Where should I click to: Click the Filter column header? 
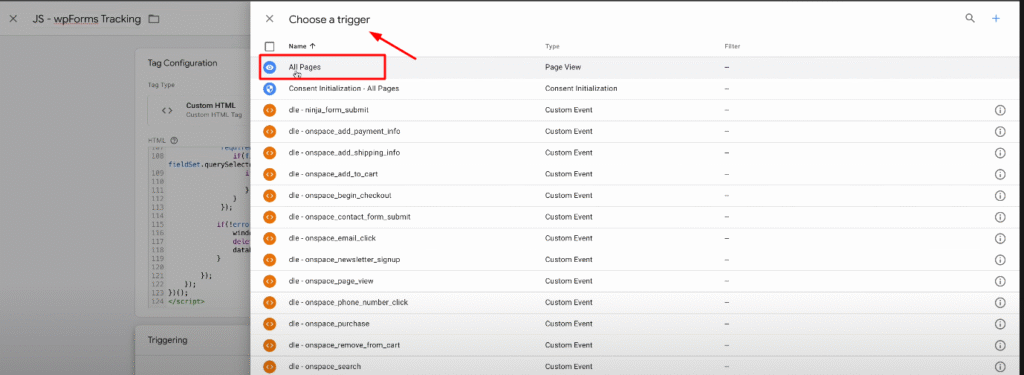732,46
